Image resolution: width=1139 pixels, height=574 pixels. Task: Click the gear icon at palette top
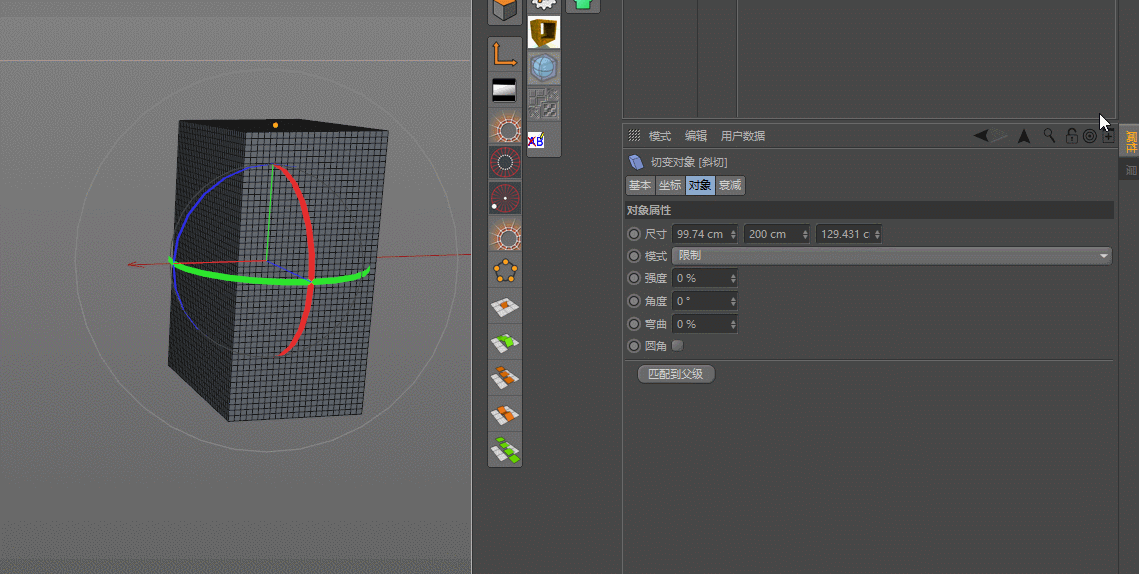543,5
